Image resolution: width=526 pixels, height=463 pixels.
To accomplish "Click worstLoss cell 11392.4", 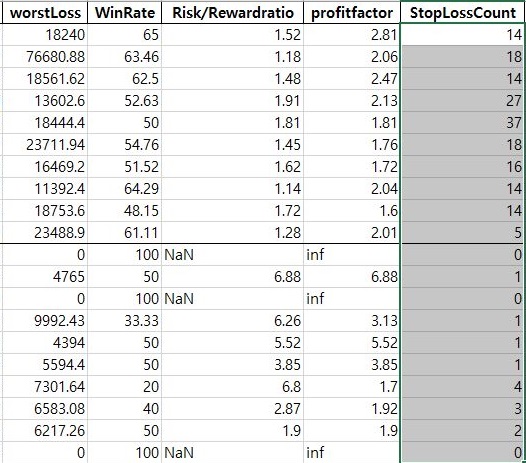I will point(45,189).
